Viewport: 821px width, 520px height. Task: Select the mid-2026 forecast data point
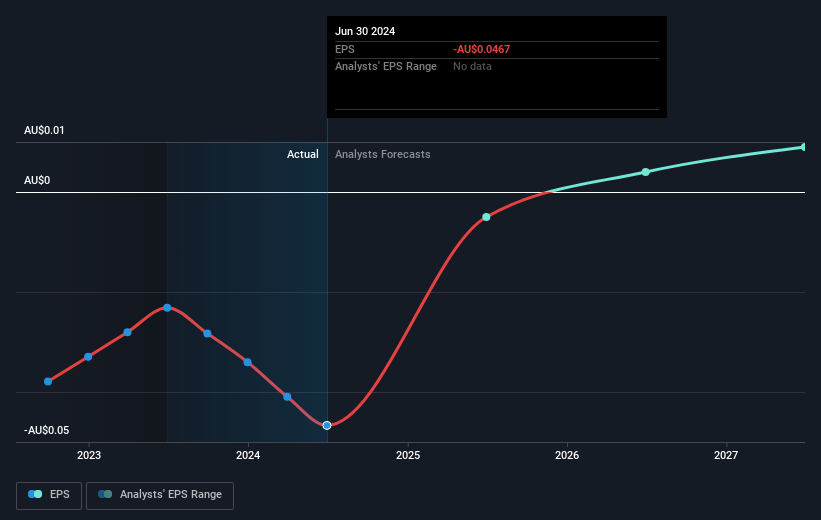[646, 172]
